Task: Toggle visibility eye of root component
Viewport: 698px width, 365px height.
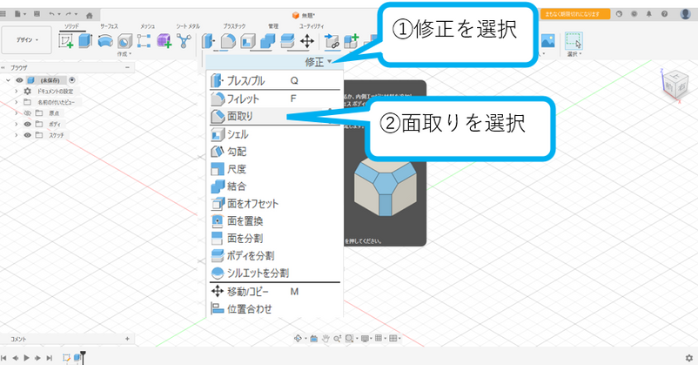Action: tap(19, 81)
